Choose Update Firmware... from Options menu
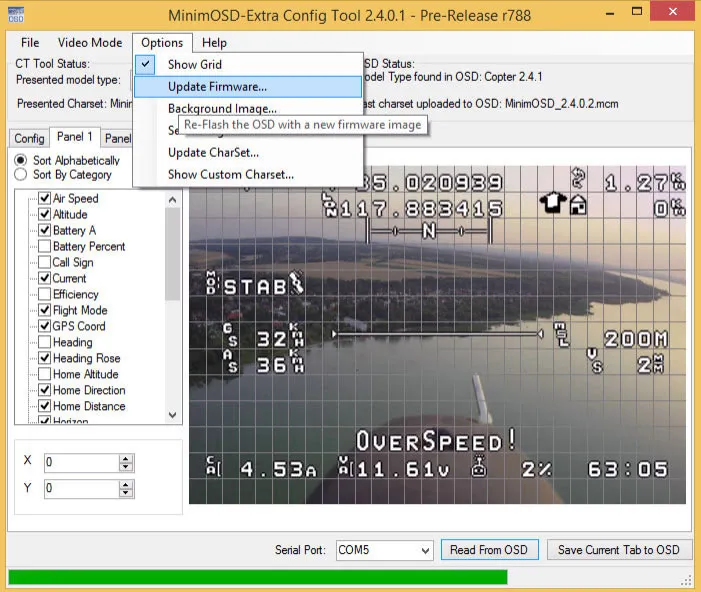This screenshot has height=592, width=701. click(x=217, y=87)
